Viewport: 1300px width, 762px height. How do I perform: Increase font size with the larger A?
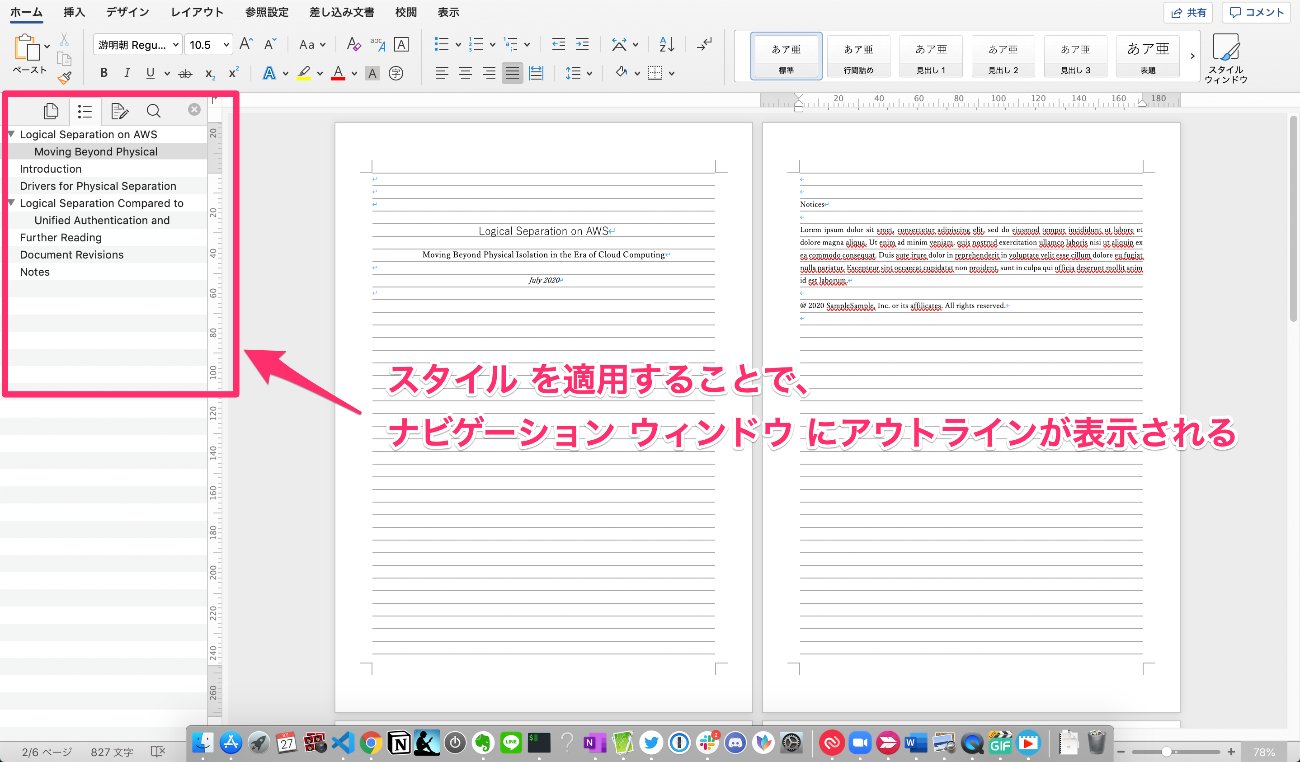point(246,44)
